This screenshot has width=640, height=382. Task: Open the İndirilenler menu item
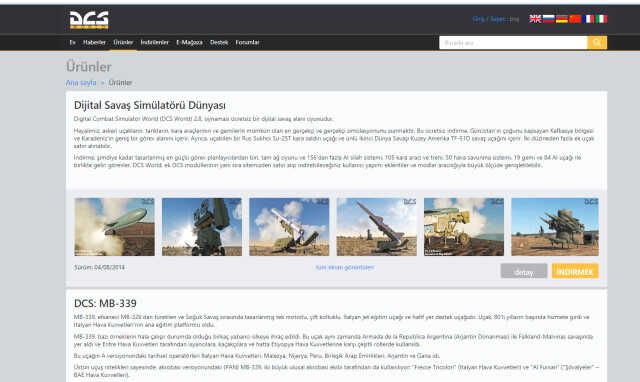click(x=155, y=42)
